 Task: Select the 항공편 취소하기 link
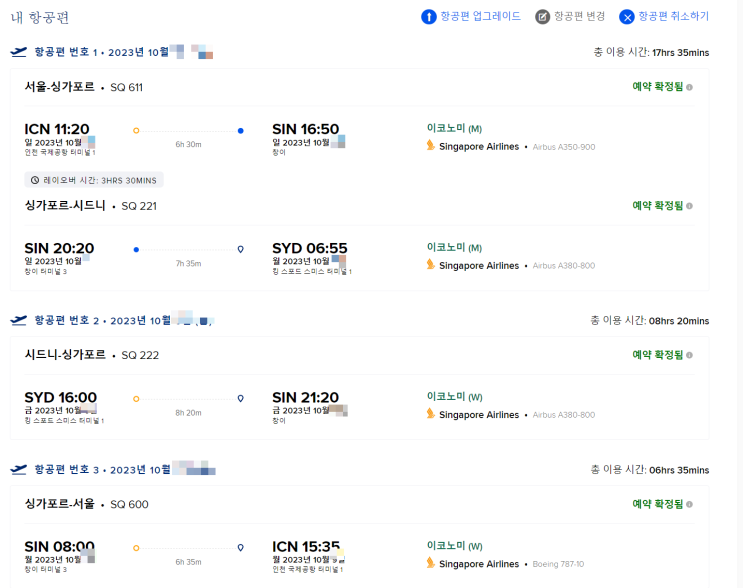tap(673, 17)
